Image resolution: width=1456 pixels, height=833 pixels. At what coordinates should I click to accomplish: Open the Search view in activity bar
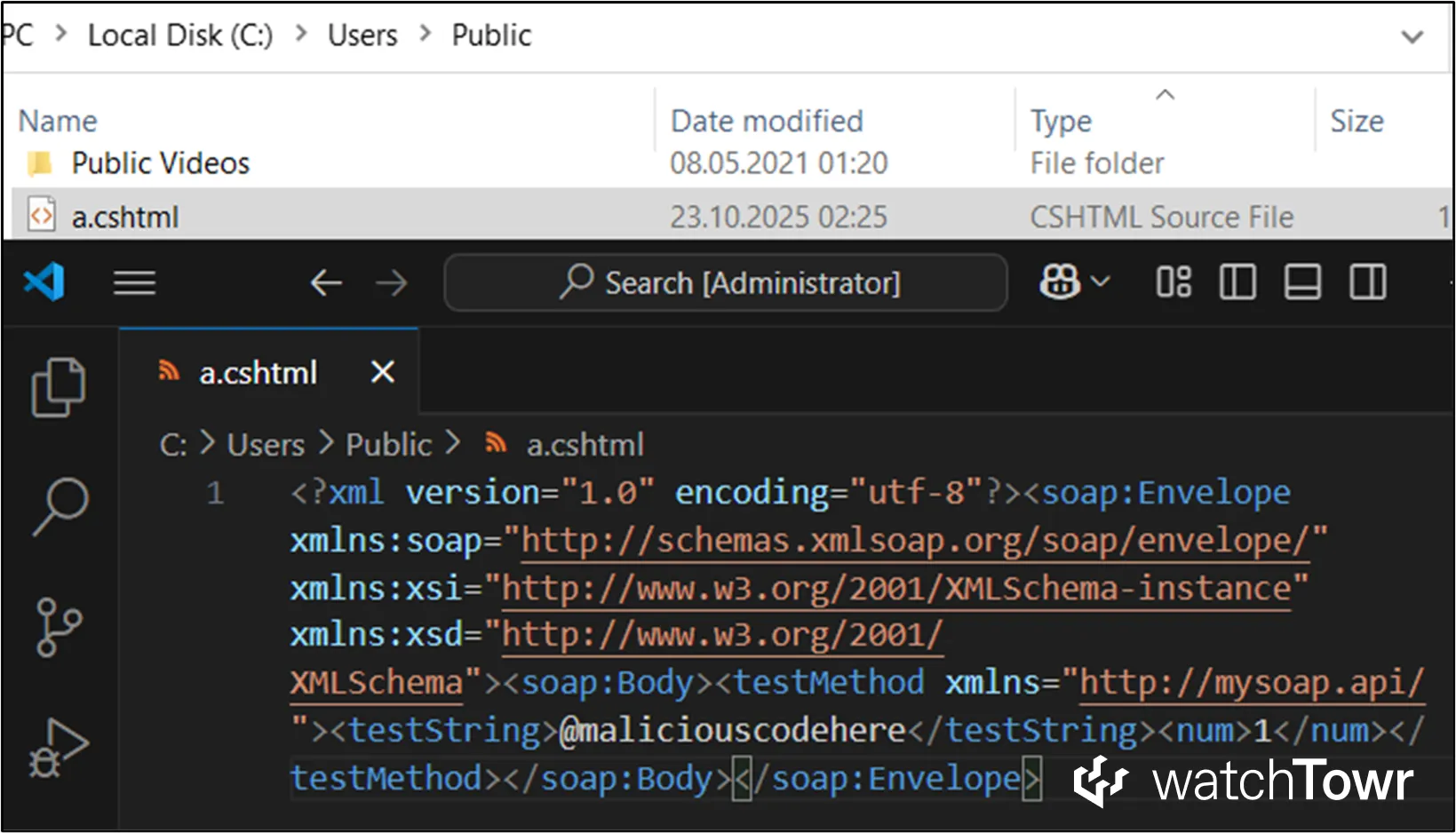coord(60,506)
